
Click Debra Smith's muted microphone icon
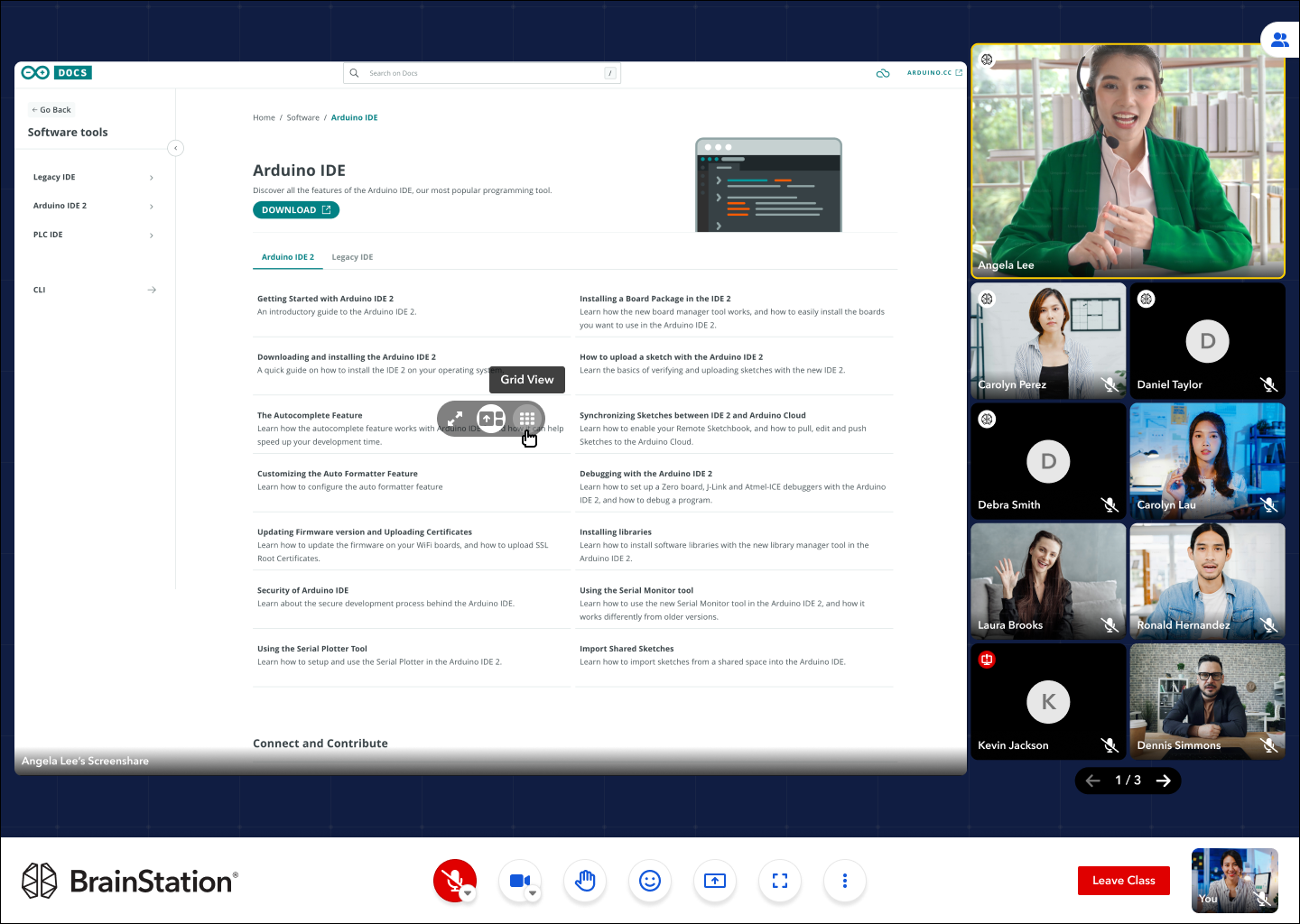click(x=1110, y=505)
